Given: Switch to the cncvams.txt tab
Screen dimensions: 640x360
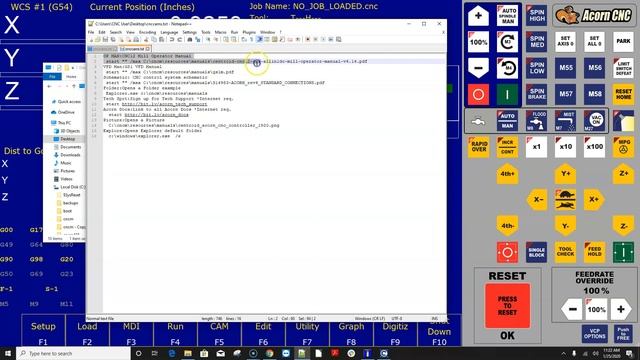Looking at the screenshot, I should point(134,49).
